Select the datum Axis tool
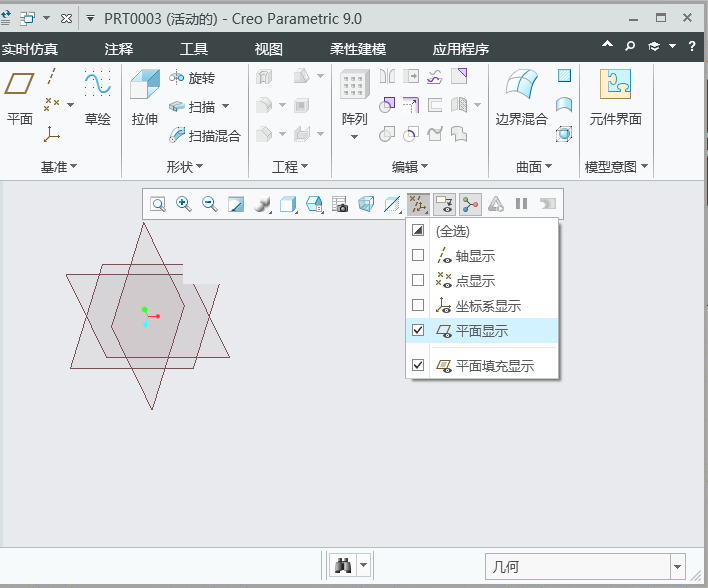The width and height of the screenshot is (708, 588). (52, 76)
